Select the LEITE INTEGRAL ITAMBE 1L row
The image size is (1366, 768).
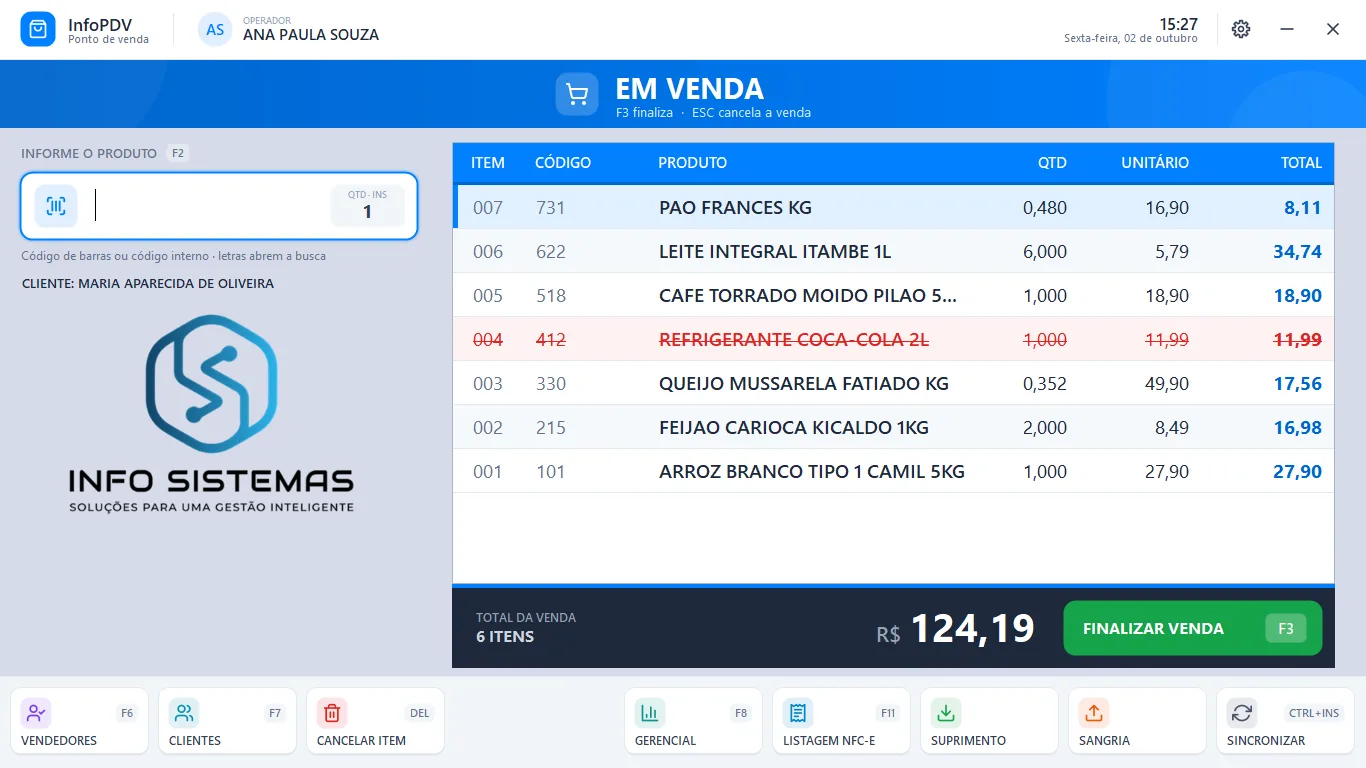[x=894, y=251]
